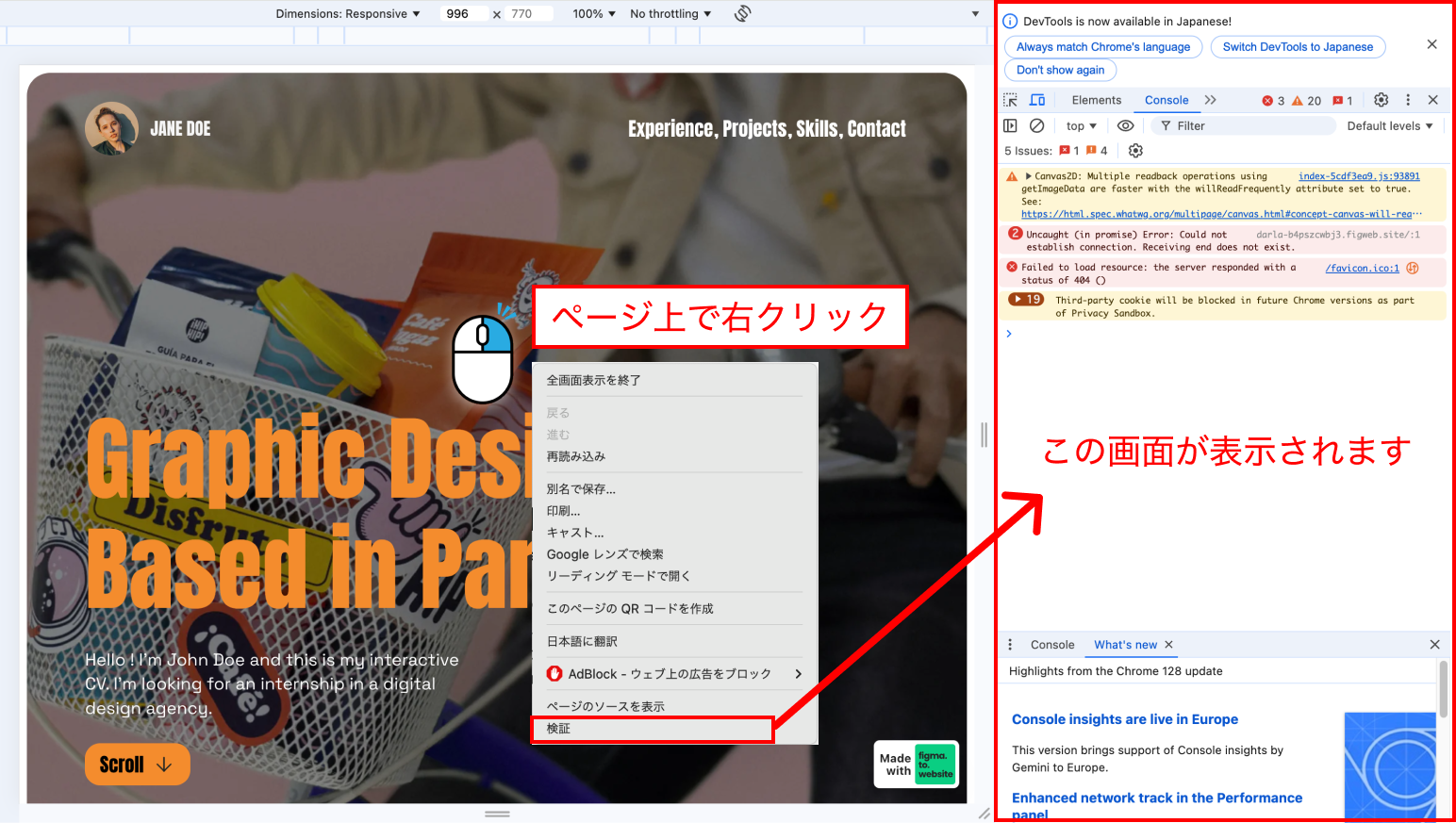Expand the more tabs chevron
Image resolution: width=1456 pixels, height=823 pixels.
pyautogui.click(x=1211, y=100)
